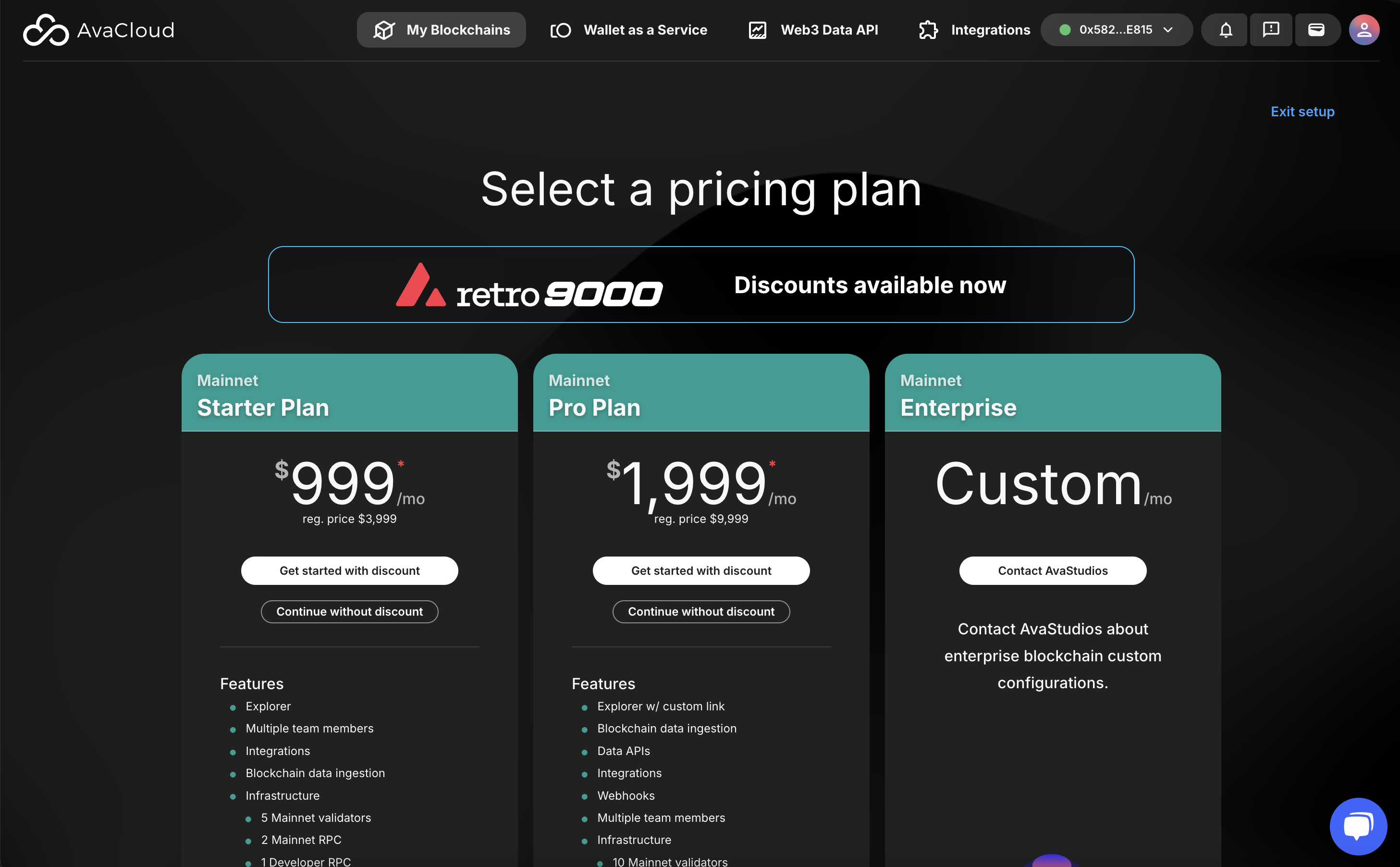This screenshot has width=1400, height=867.
Task: Open the feedback message icon
Action: tap(1270, 30)
